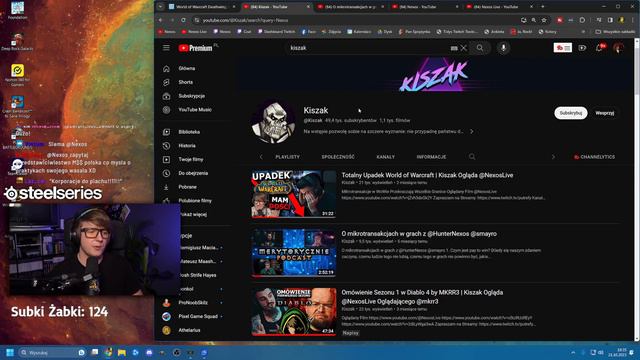Click the browser address bar
Image resolution: width=640 pixels, height=360 pixels.
(x=355, y=20)
